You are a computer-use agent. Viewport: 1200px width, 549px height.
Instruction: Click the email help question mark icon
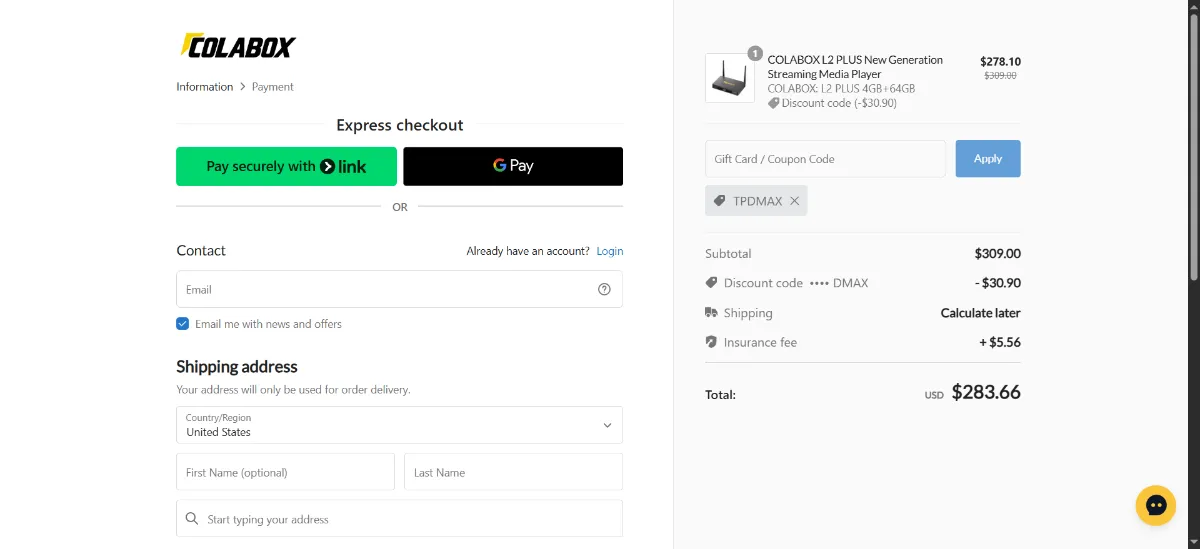(x=604, y=289)
